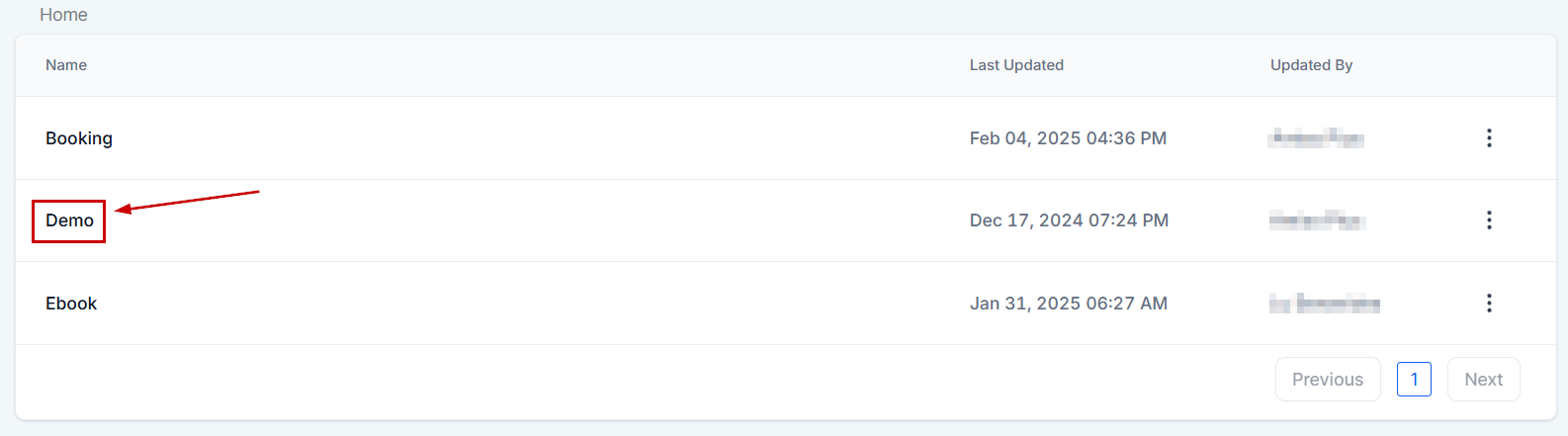
Task: Open the Demo row three-dot menu
Action: click(1489, 220)
